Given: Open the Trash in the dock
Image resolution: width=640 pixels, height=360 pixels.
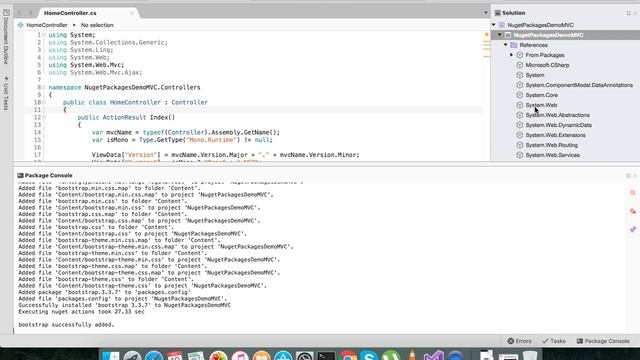Looking at the screenshot, I should tap(530, 356).
